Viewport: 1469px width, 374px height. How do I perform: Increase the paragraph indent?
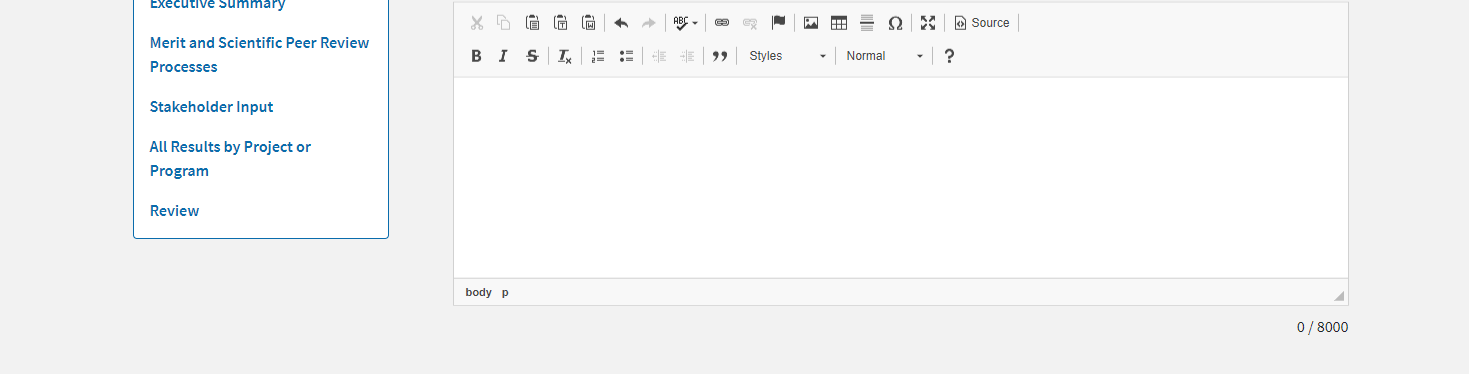pyautogui.click(x=687, y=56)
